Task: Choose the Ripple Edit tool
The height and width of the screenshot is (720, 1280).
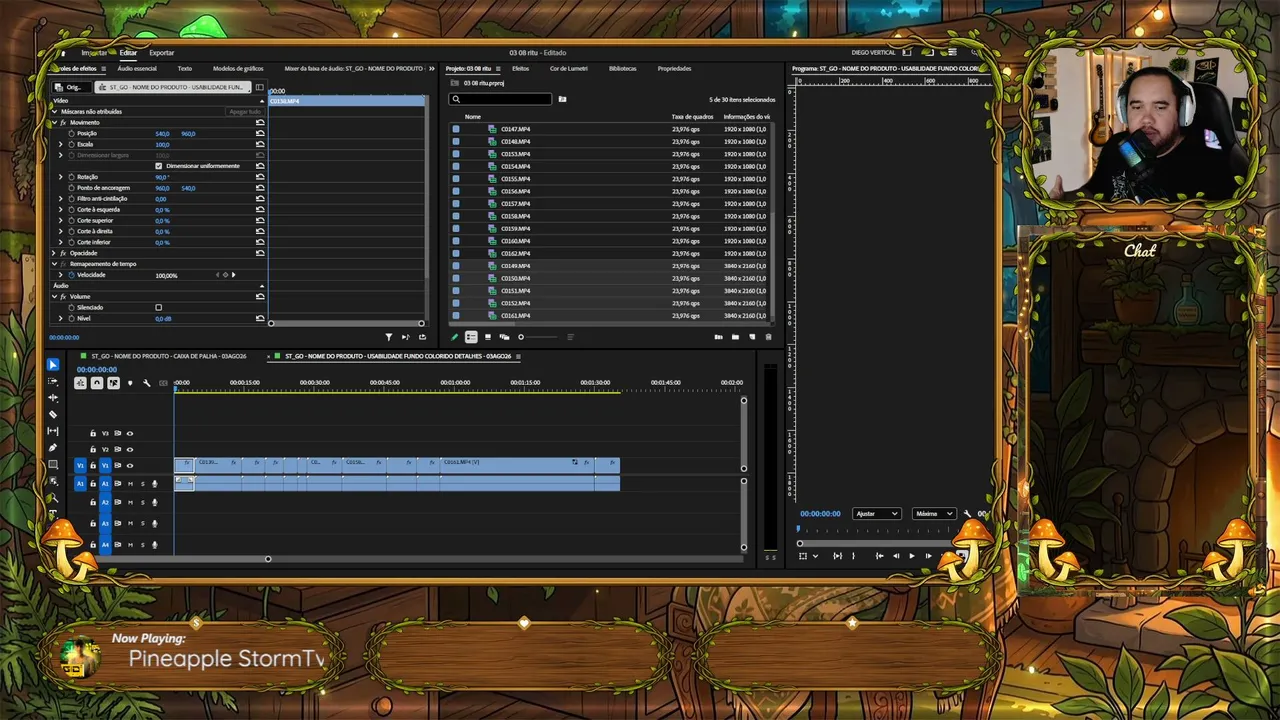Action: tap(53, 398)
